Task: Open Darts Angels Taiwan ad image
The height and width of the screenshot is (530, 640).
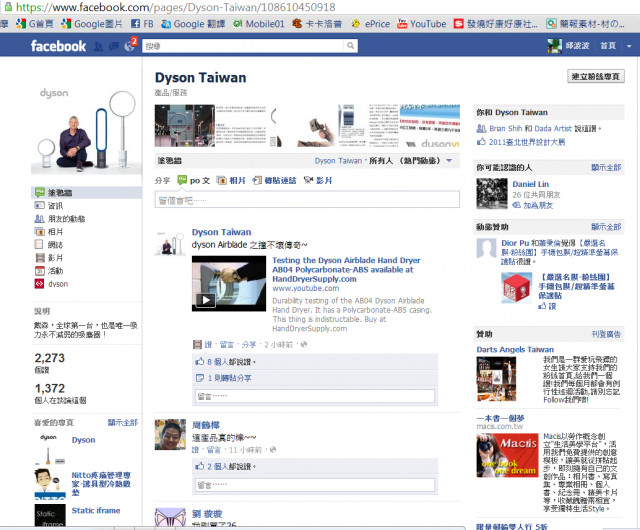Action: click(x=496, y=379)
